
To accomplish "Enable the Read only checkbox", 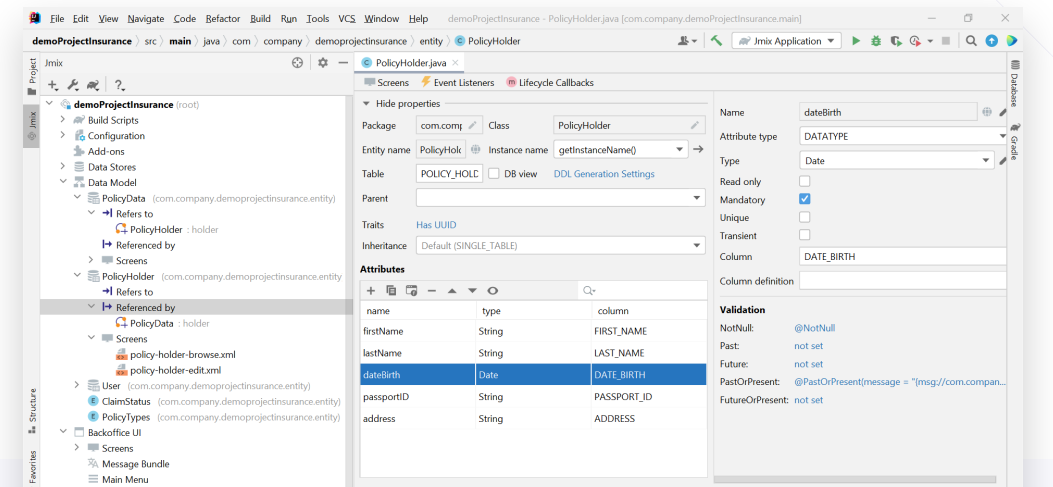I will [804, 181].
